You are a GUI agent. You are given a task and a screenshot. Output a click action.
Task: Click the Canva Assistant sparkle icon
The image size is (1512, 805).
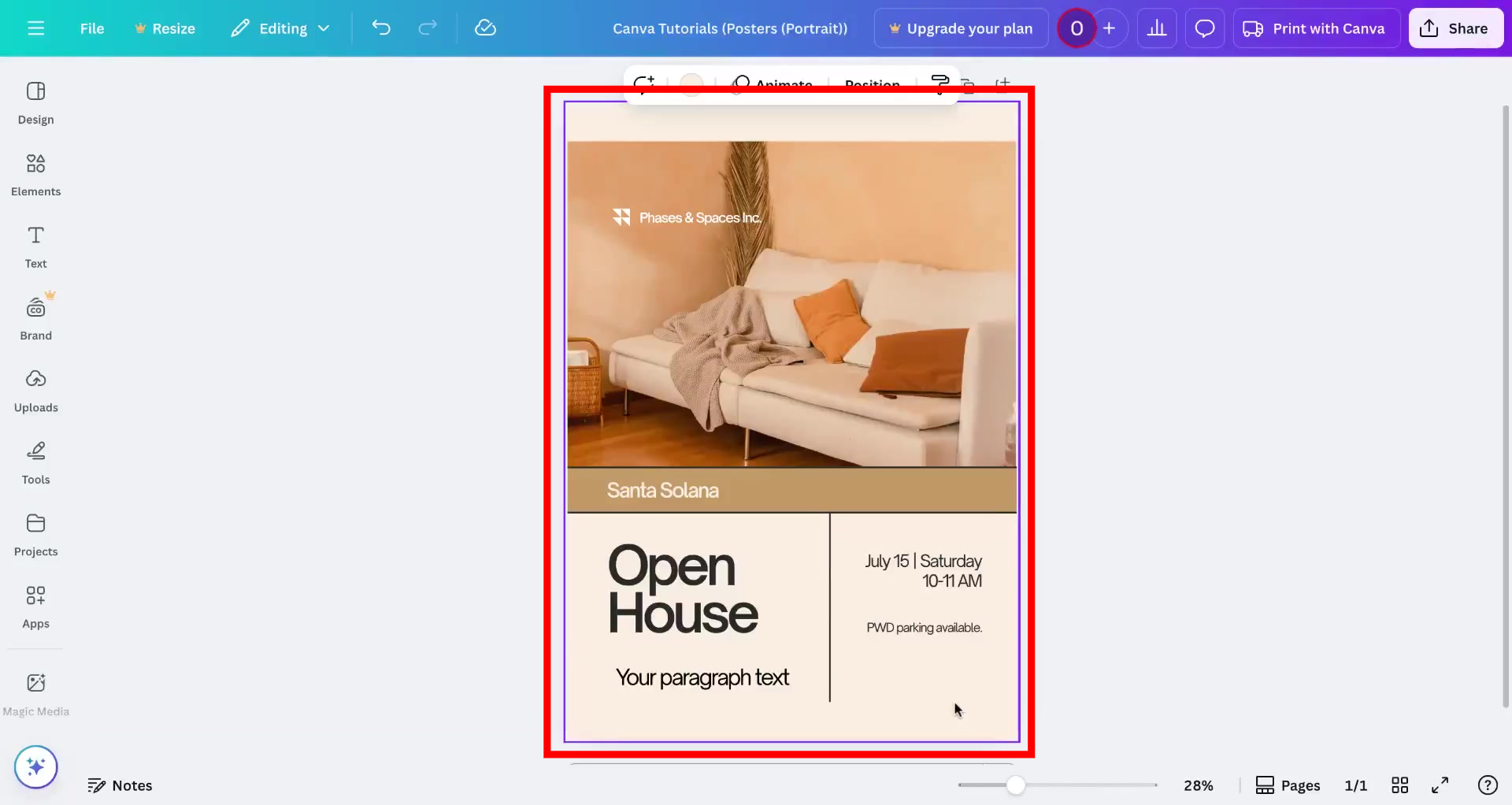pos(35,766)
